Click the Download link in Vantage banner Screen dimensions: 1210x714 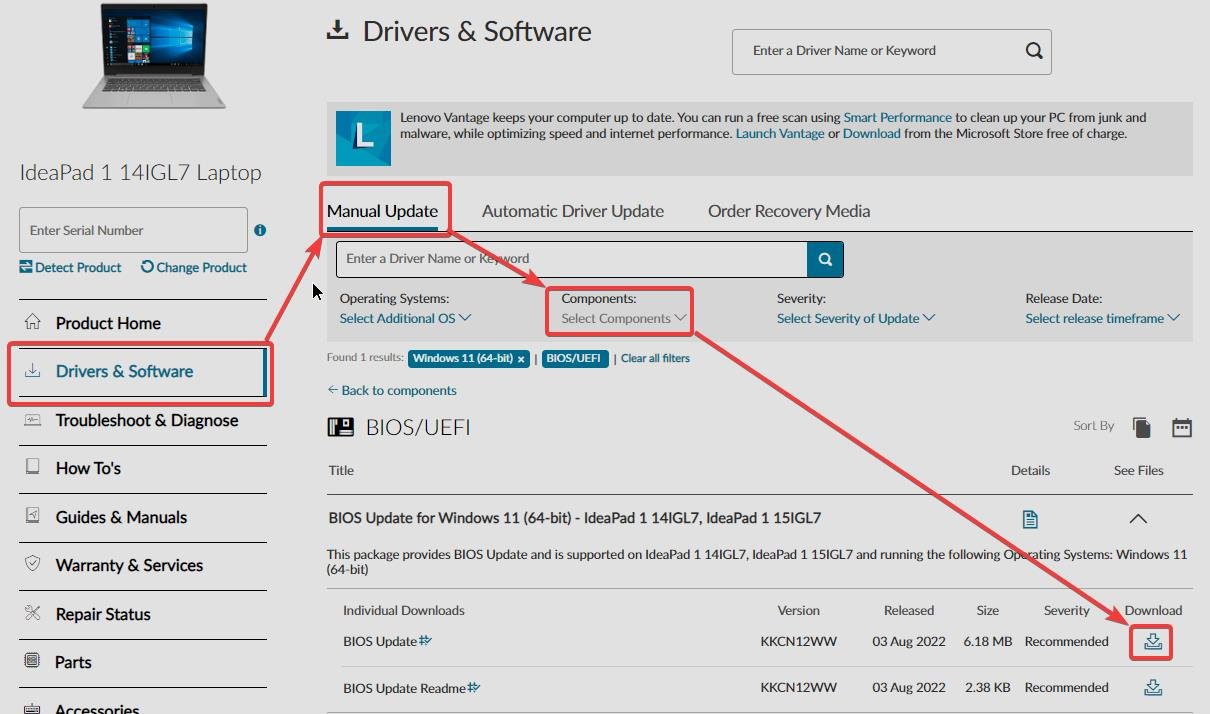click(x=872, y=133)
